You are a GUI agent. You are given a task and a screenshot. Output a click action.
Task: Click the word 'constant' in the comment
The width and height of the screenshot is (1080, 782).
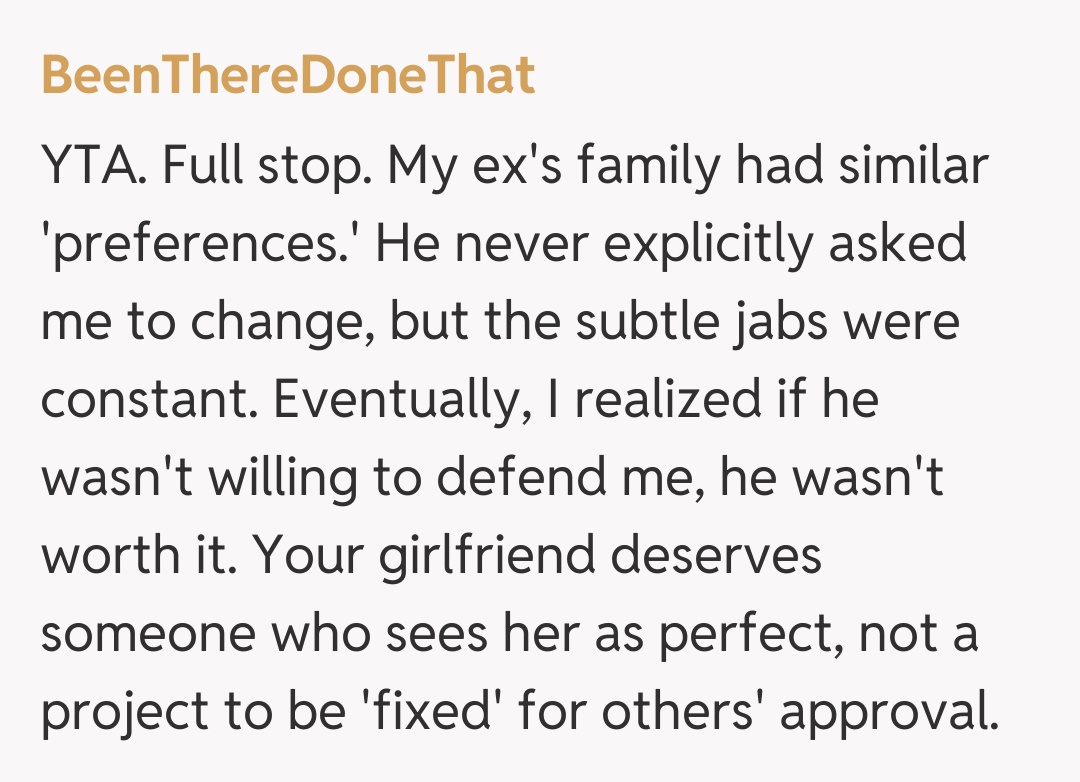click(x=149, y=399)
